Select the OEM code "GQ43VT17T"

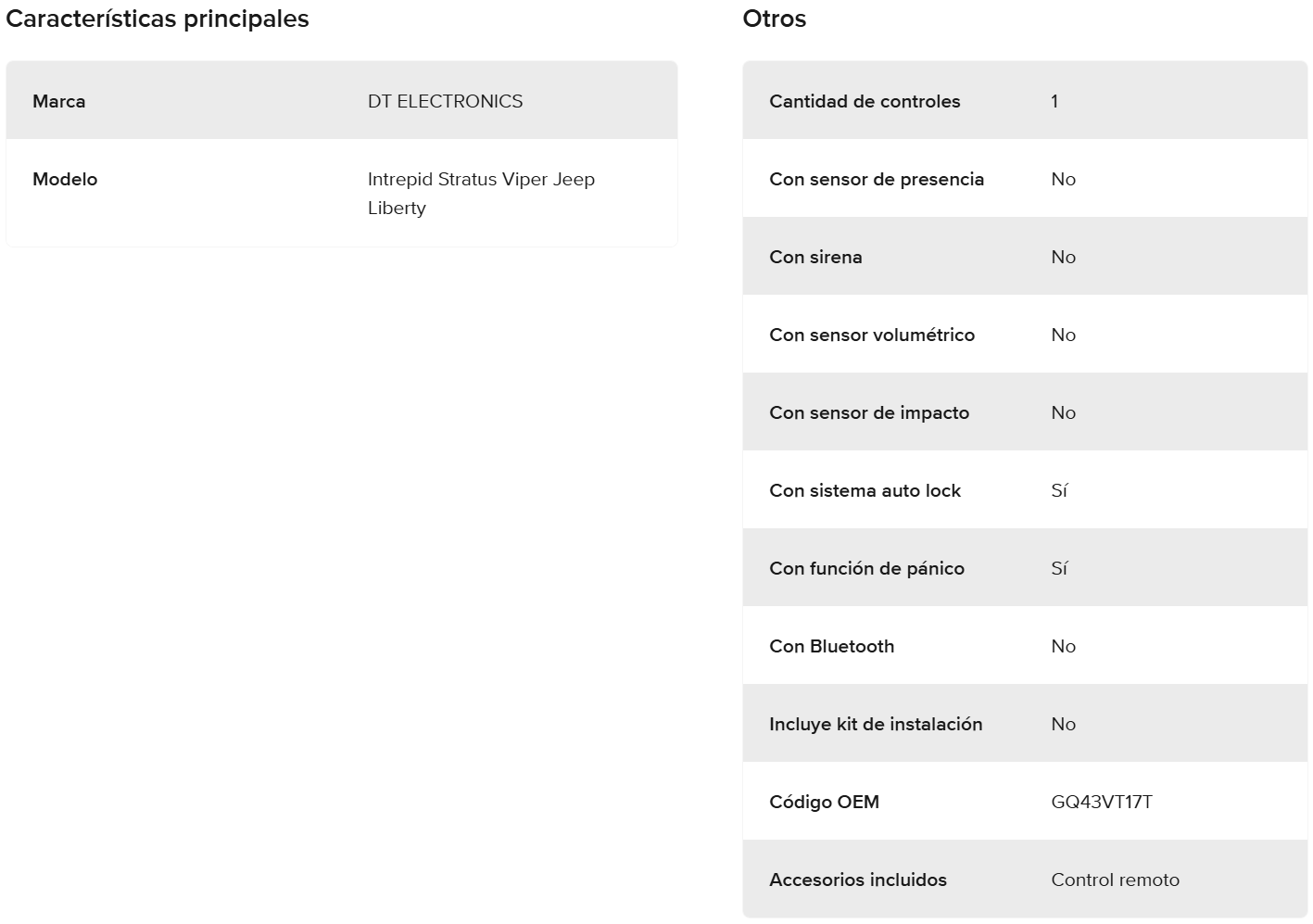coord(1102,802)
